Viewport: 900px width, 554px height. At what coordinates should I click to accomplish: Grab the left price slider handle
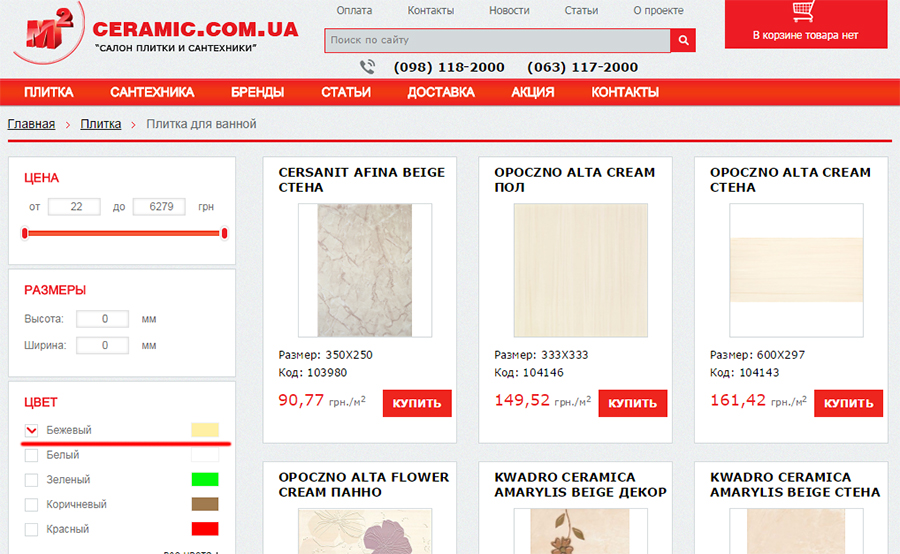[25, 233]
